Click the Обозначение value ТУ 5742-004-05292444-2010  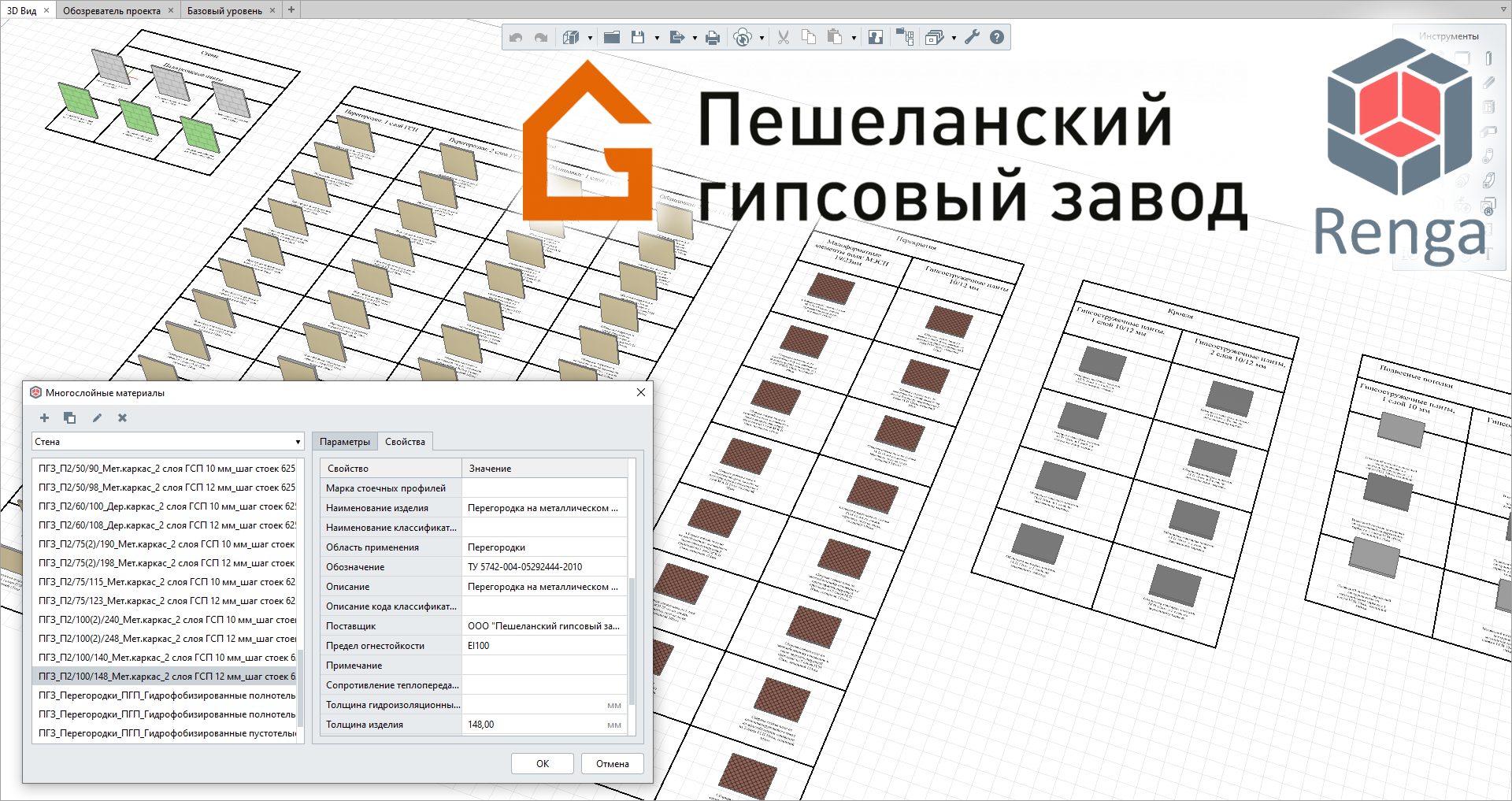click(x=544, y=567)
